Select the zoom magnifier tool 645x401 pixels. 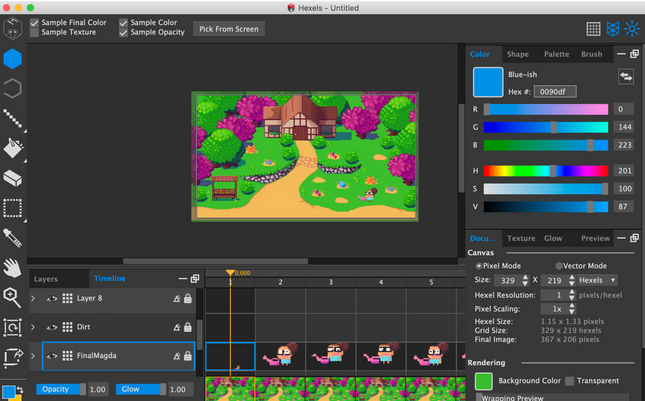click(x=12, y=297)
